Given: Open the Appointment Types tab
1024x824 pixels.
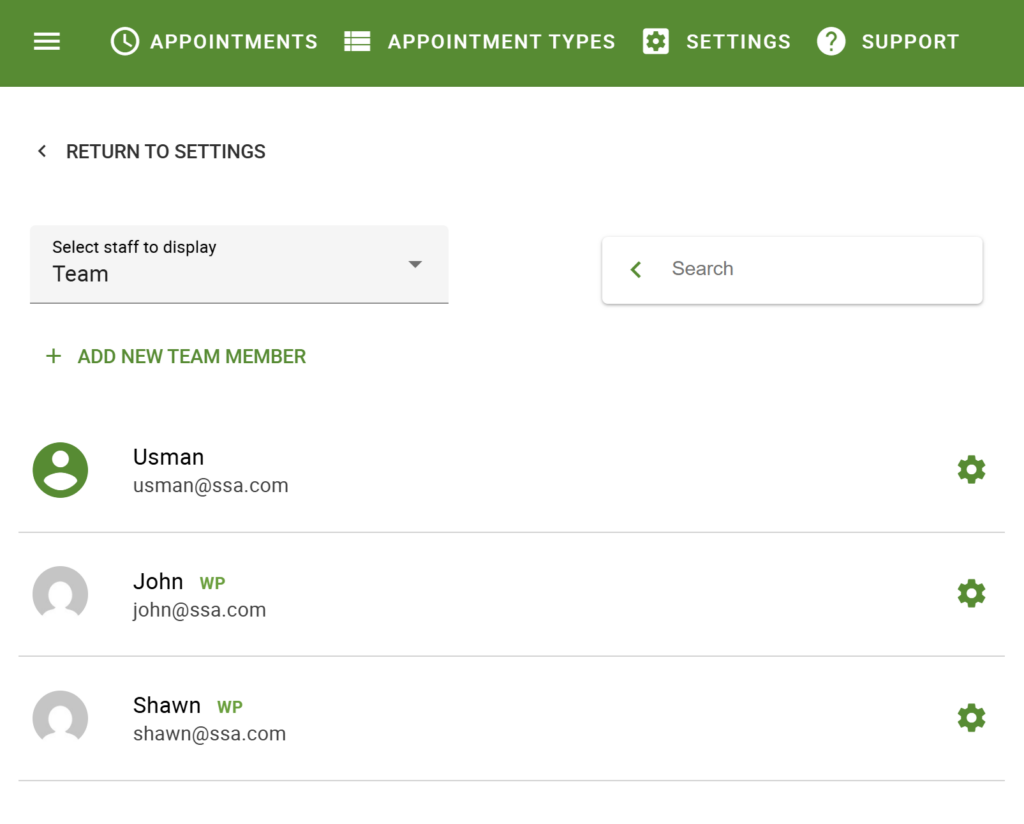Looking at the screenshot, I should pyautogui.click(x=480, y=42).
